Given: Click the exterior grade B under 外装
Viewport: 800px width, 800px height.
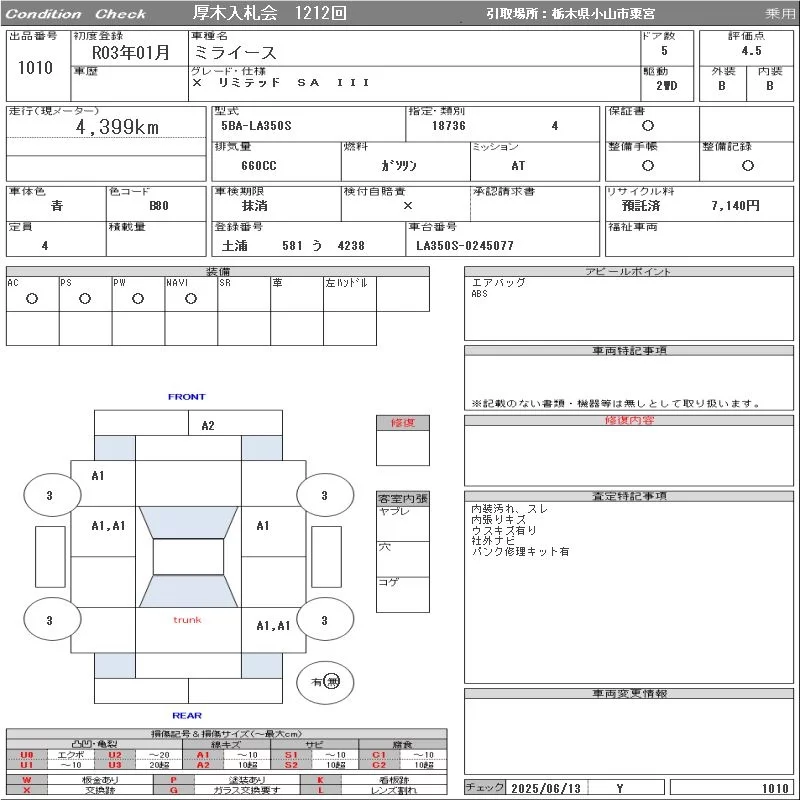Looking at the screenshot, I should pos(722,86).
